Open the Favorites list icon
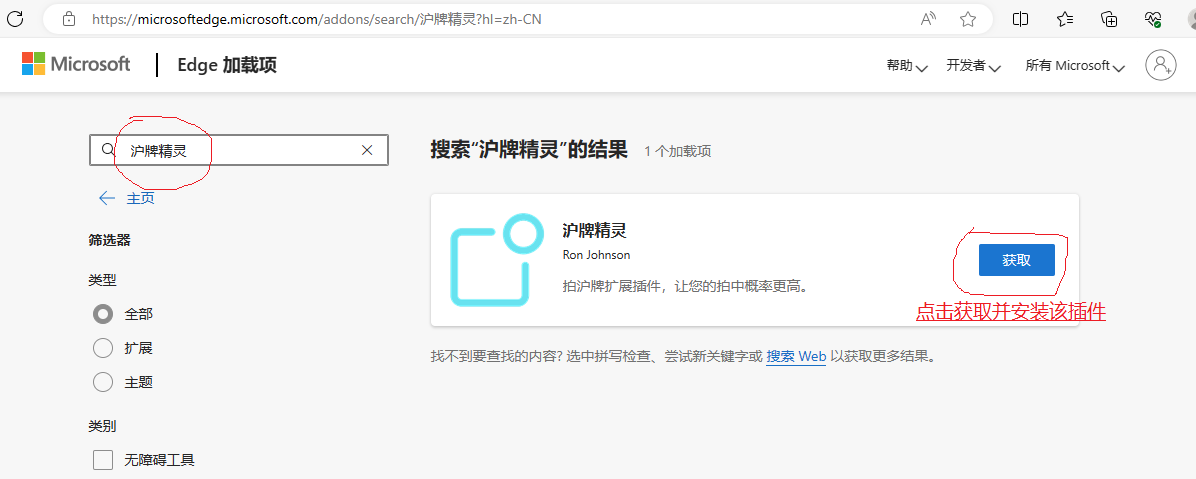 (1066, 19)
